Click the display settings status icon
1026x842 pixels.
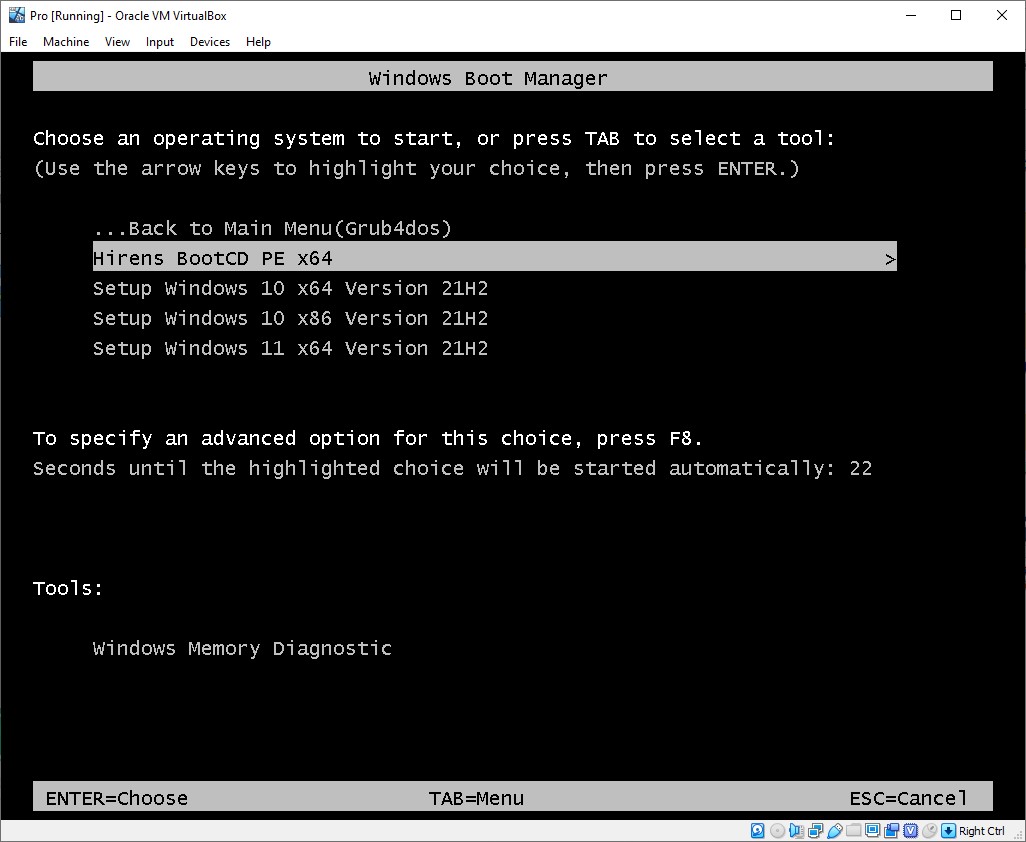(872, 830)
